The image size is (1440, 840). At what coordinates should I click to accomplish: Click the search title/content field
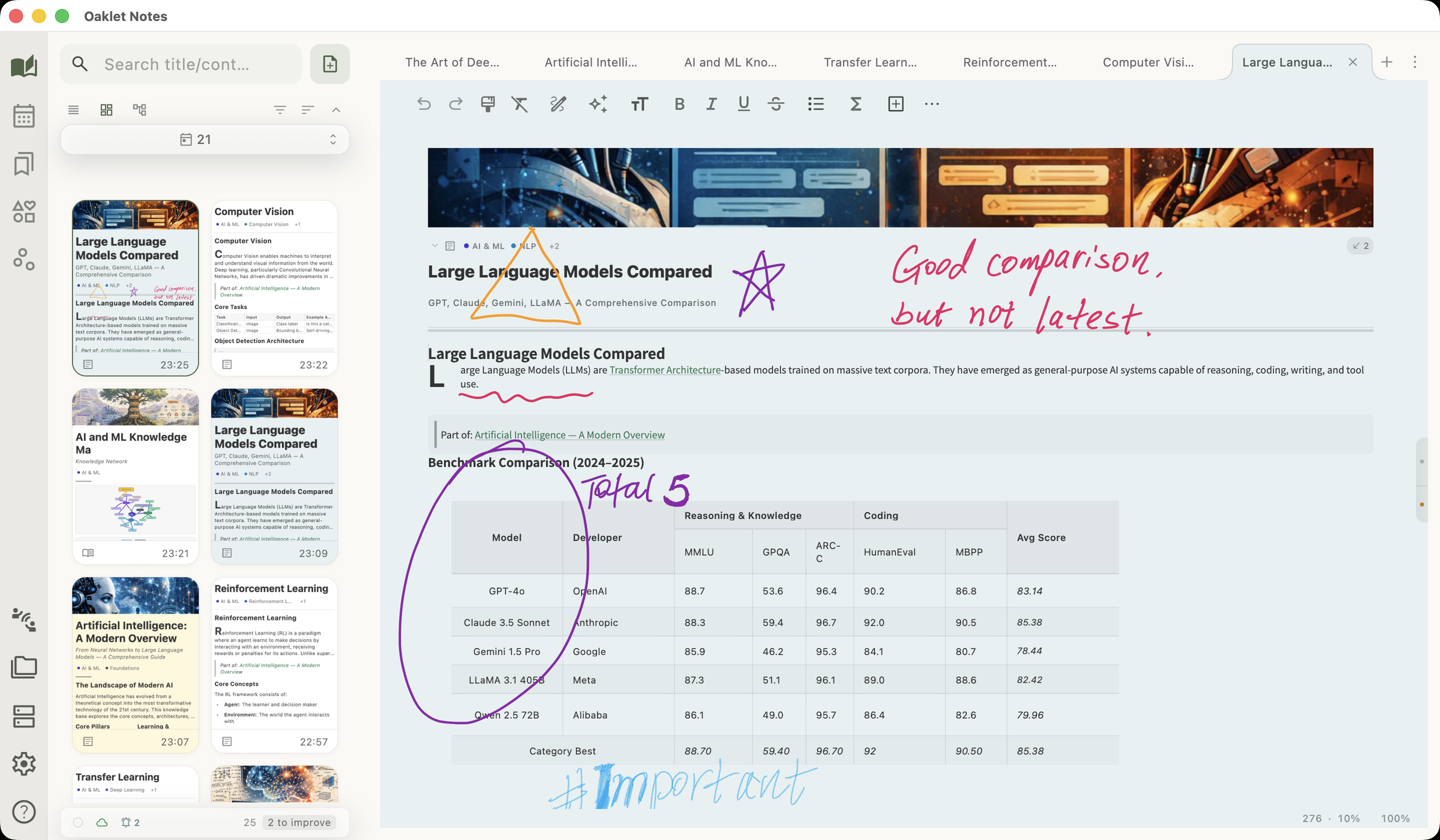pyautogui.click(x=181, y=64)
